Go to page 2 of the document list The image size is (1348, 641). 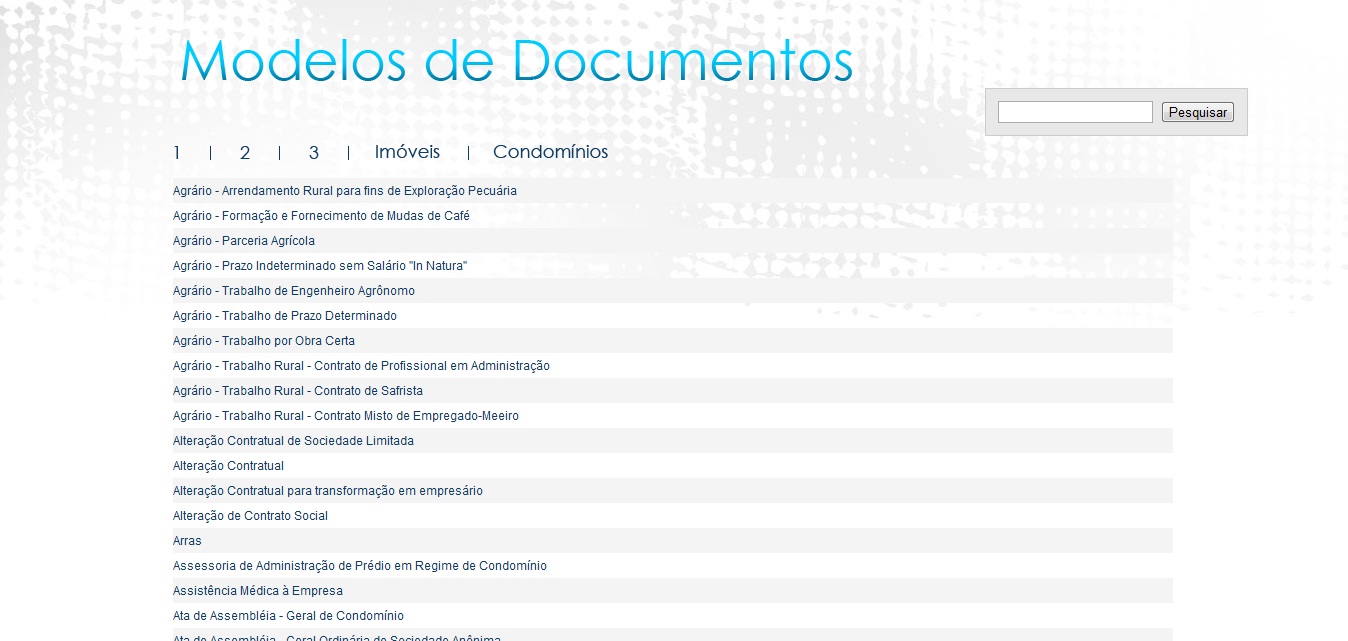click(245, 152)
